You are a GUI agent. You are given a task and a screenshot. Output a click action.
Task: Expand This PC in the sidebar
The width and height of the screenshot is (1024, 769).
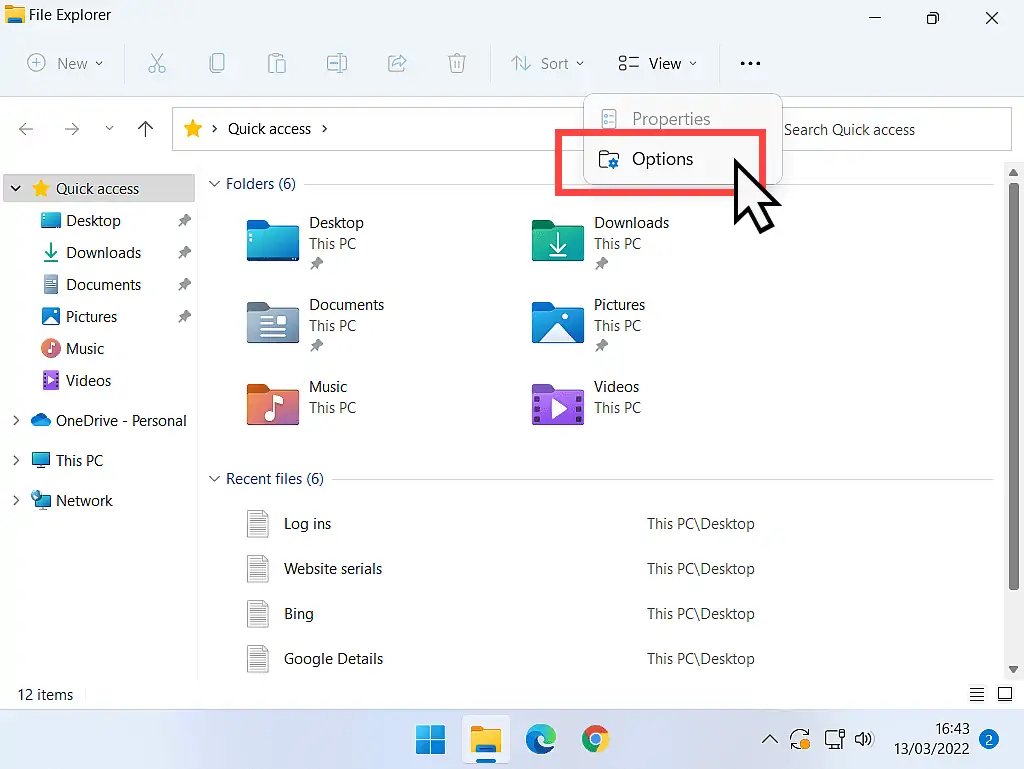pyautogui.click(x=15, y=460)
